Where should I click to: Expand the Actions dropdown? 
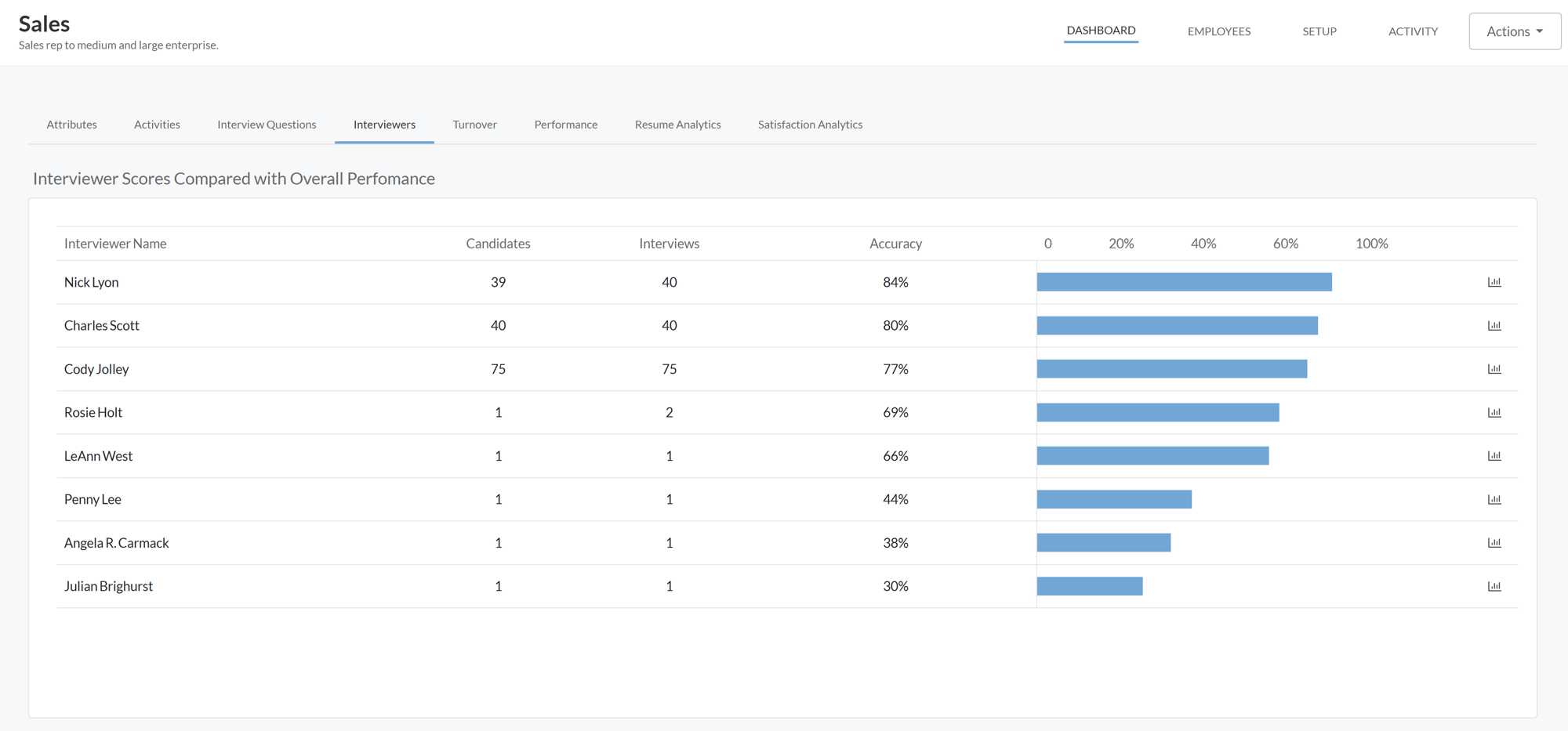tap(1515, 31)
